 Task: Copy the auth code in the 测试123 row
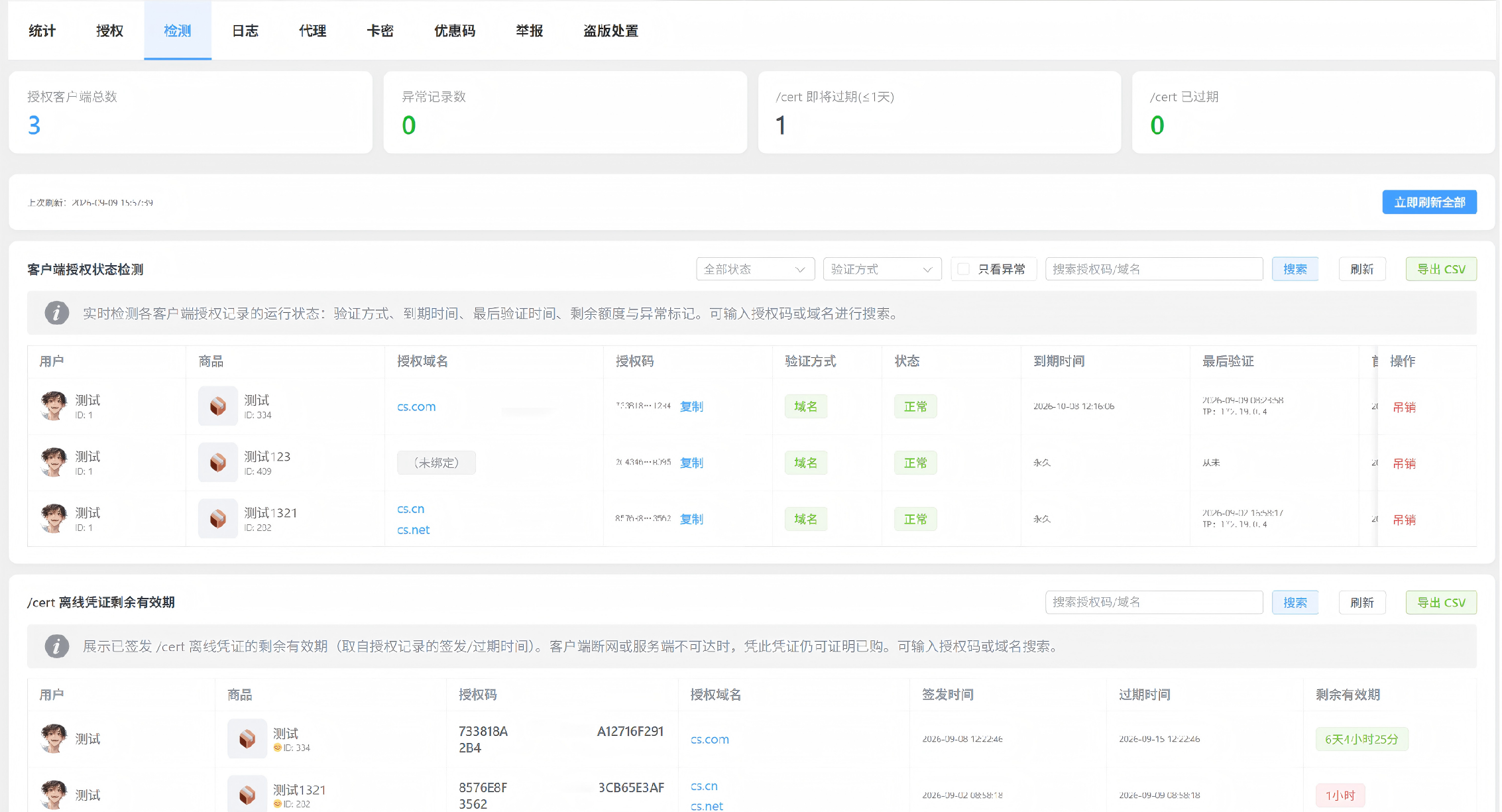[x=691, y=463]
